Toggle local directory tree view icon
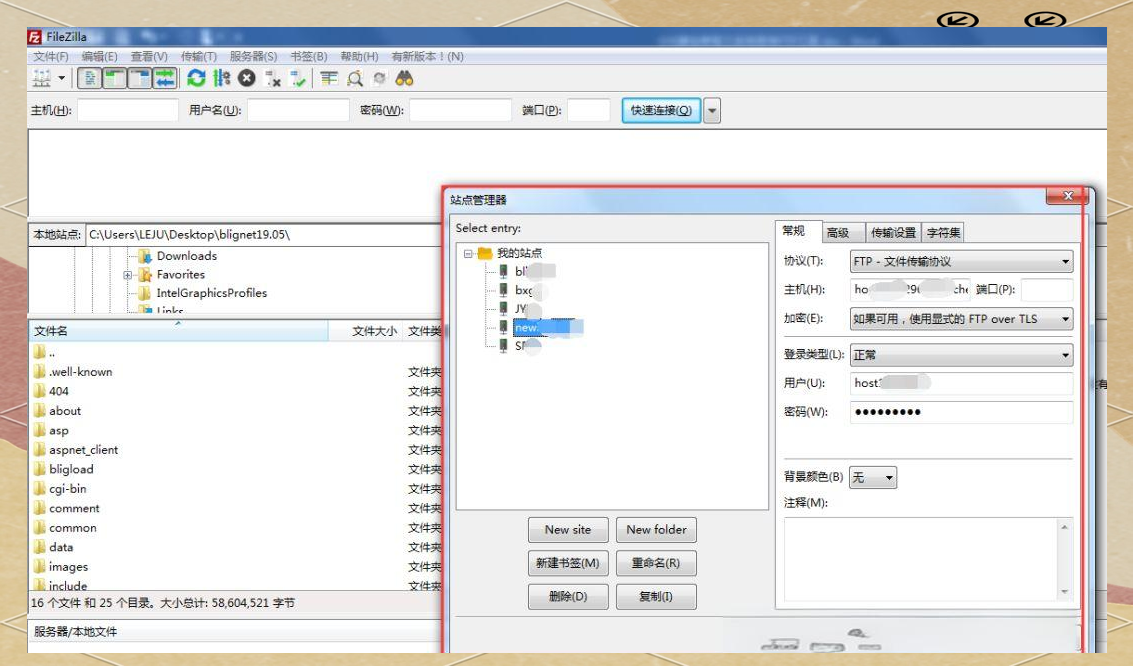Image resolution: width=1133 pixels, height=666 pixels. (x=115, y=78)
